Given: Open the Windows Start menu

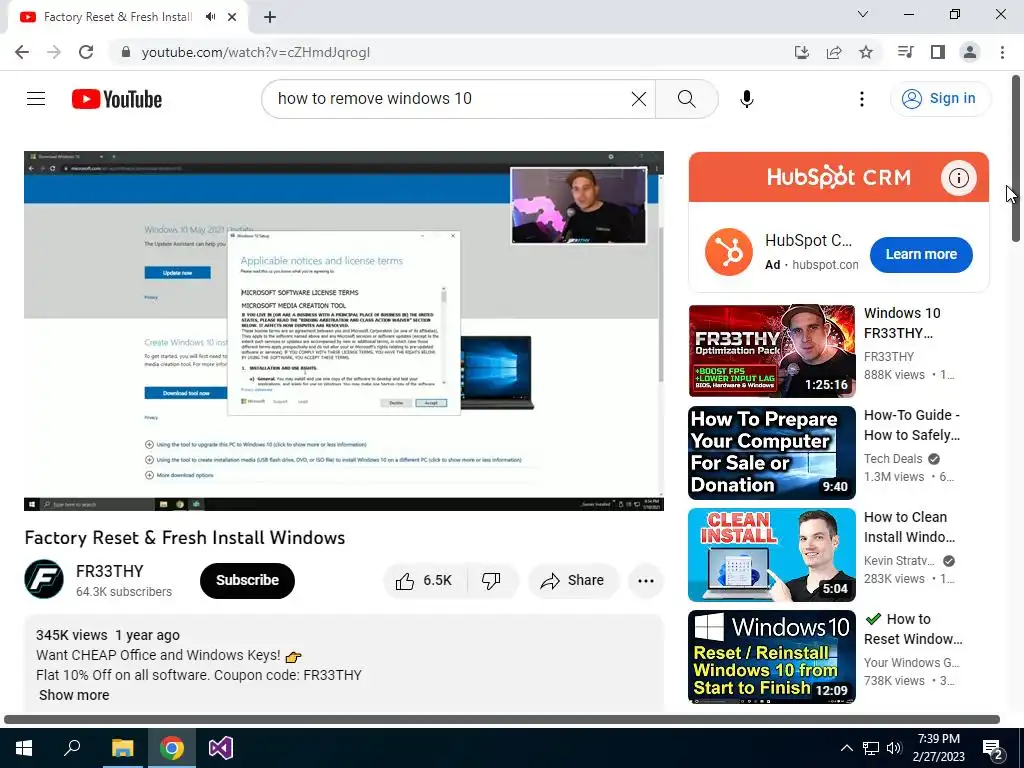Looking at the screenshot, I should [24, 748].
